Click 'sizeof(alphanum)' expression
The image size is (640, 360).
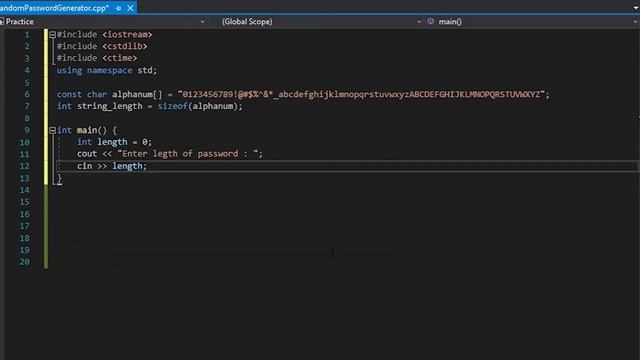[198, 106]
